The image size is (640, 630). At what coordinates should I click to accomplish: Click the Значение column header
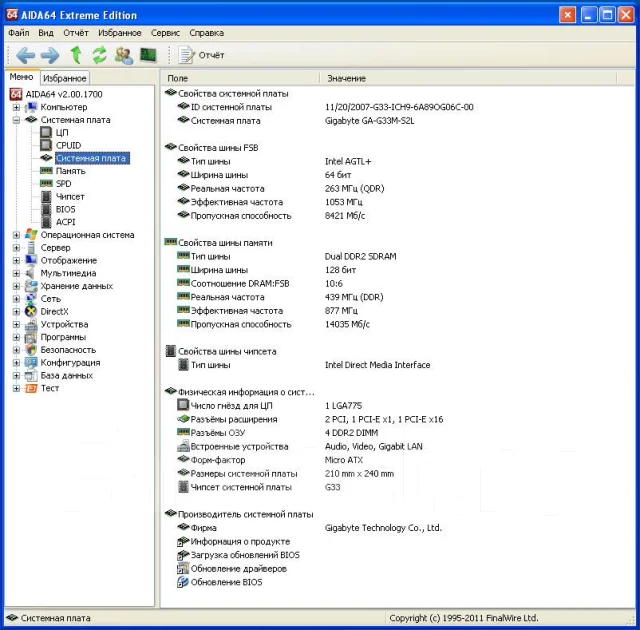point(468,78)
